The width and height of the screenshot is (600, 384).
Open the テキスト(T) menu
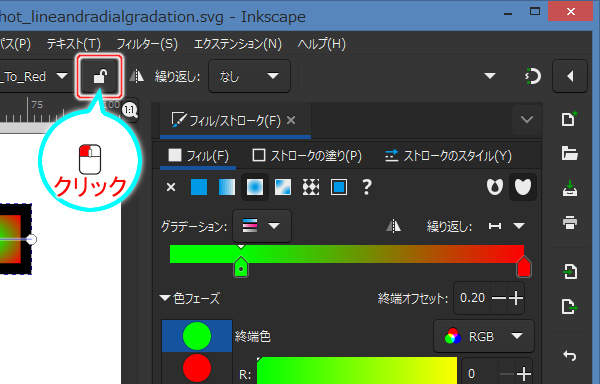tap(73, 44)
